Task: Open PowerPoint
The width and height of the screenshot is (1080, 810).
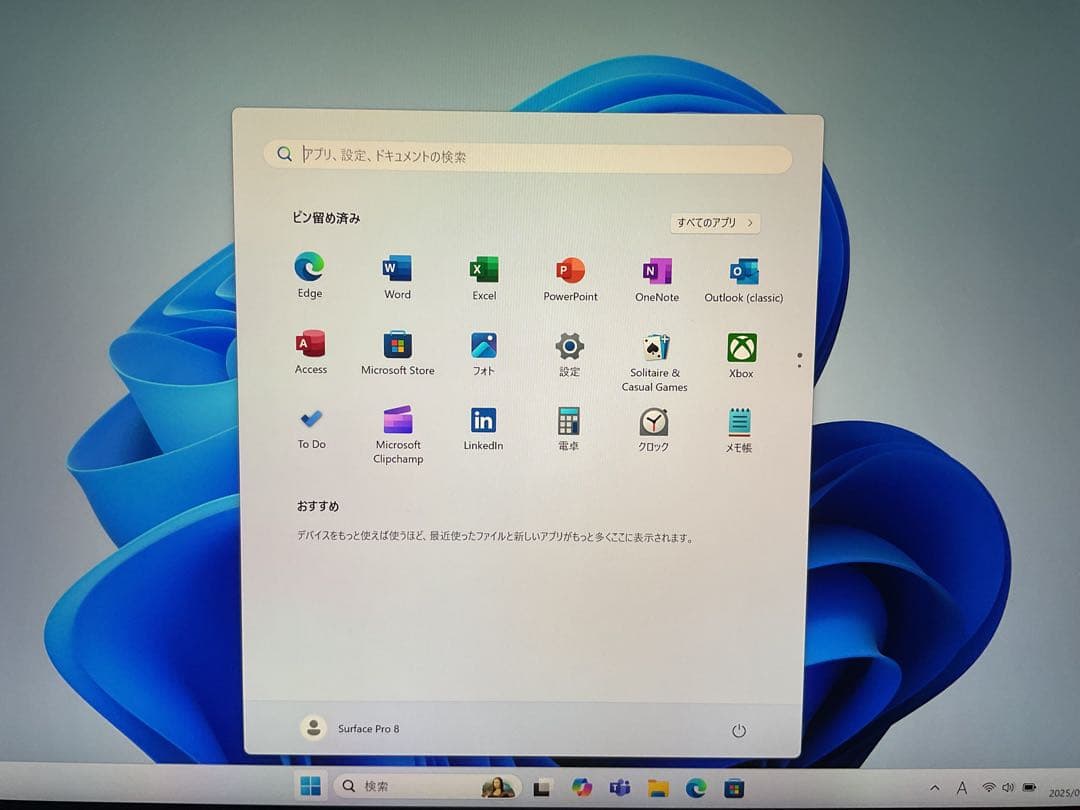Action: pos(569,268)
